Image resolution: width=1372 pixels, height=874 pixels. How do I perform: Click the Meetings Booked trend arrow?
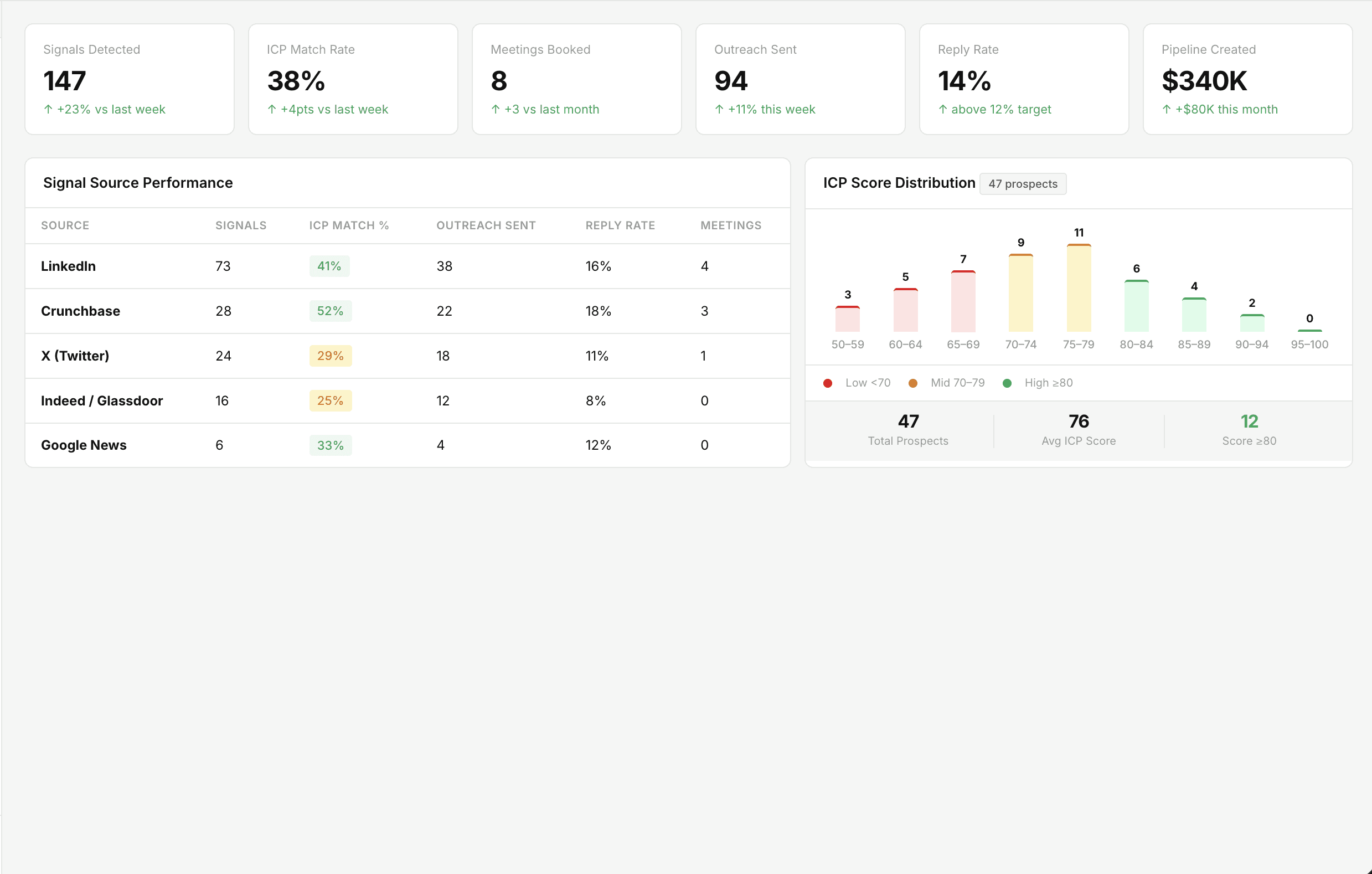[x=496, y=109]
